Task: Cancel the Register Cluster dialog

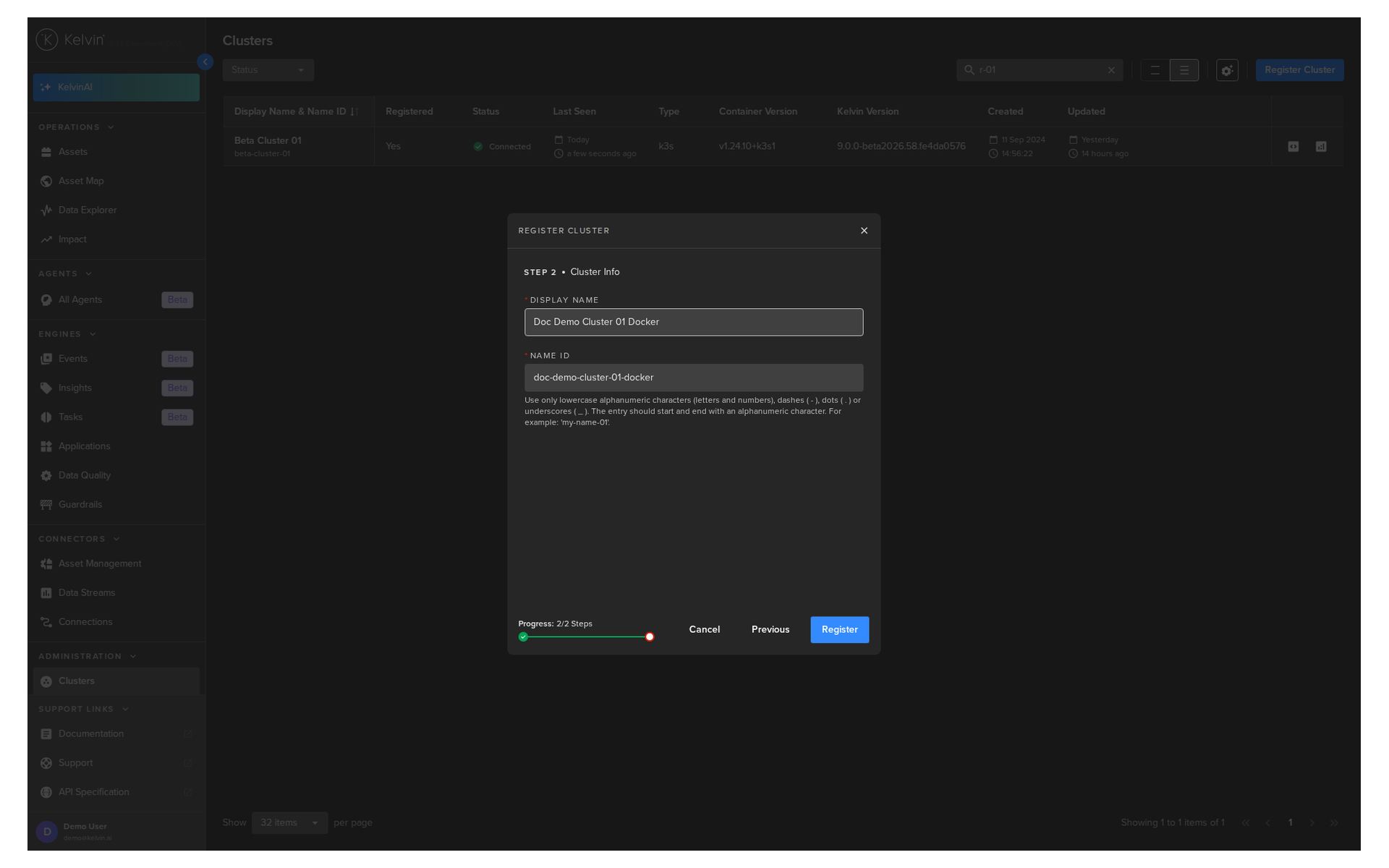Action: pos(704,629)
